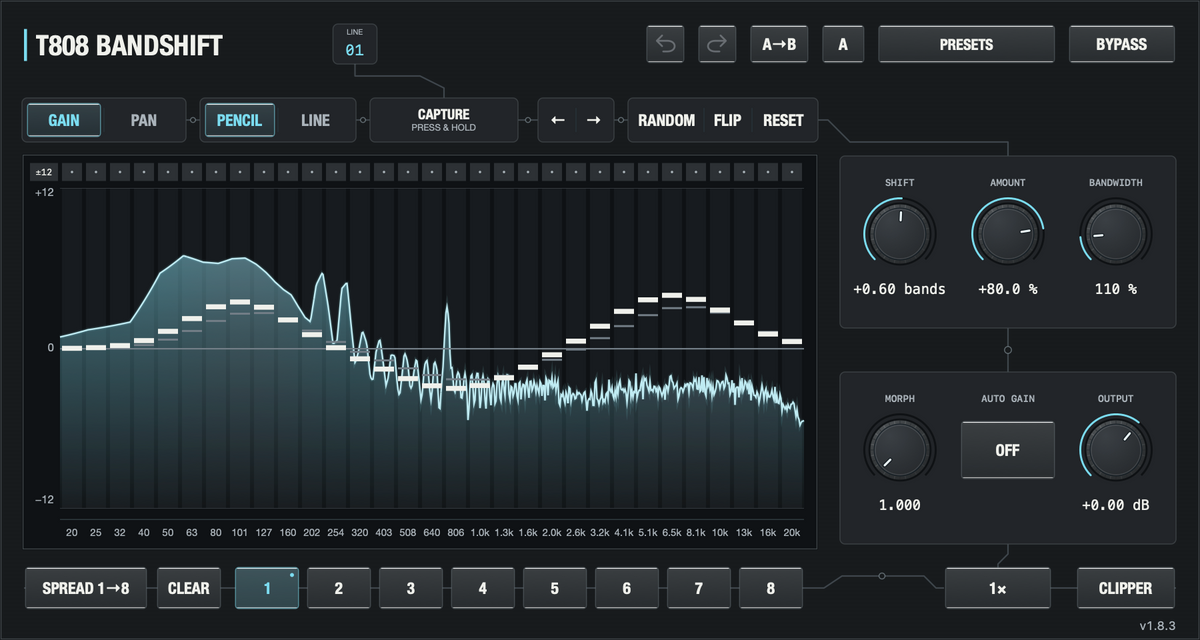The width and height of the screenshot is (1200, 640).
Task: Toggle the BYPASS button
Action: [x=1121, y=45]
